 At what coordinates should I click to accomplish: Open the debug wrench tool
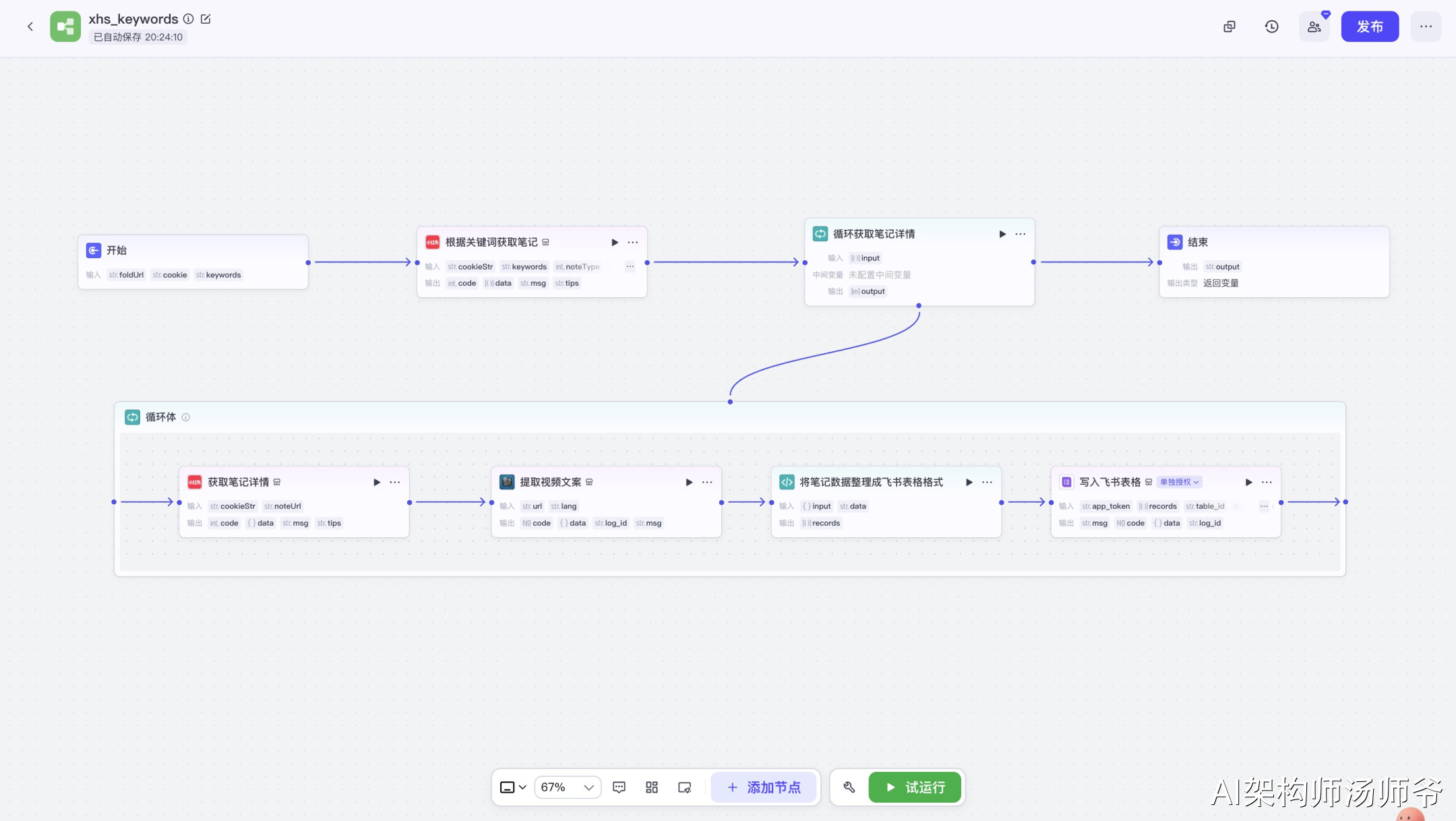point(849,787)
